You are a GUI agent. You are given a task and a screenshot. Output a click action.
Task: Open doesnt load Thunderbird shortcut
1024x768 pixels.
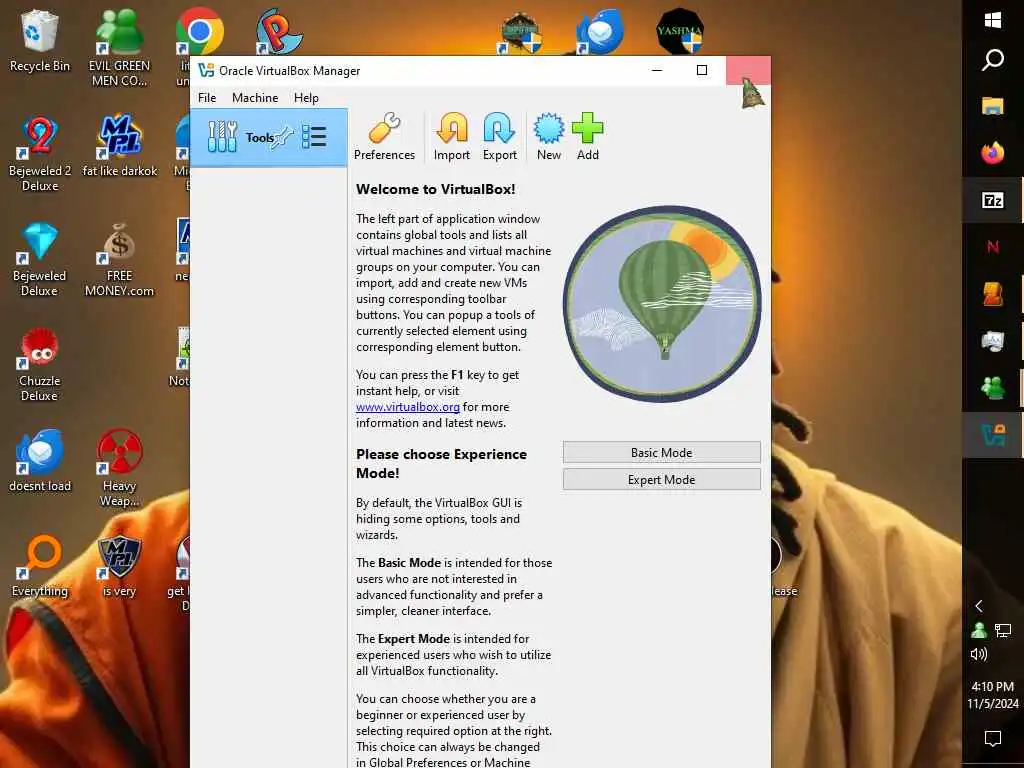(x=40, y=461)
